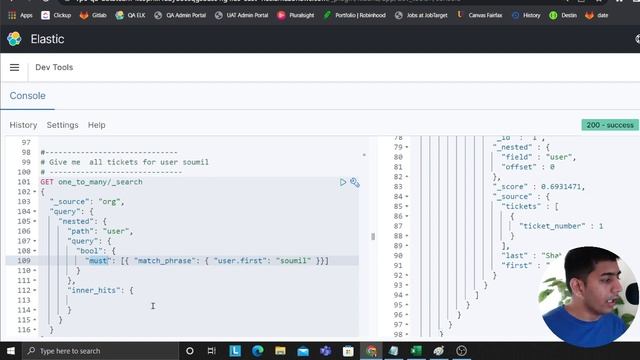The image size is (640, 360).
Task: Click the GET one_to_many/_search request line
Action: point(91,182)
